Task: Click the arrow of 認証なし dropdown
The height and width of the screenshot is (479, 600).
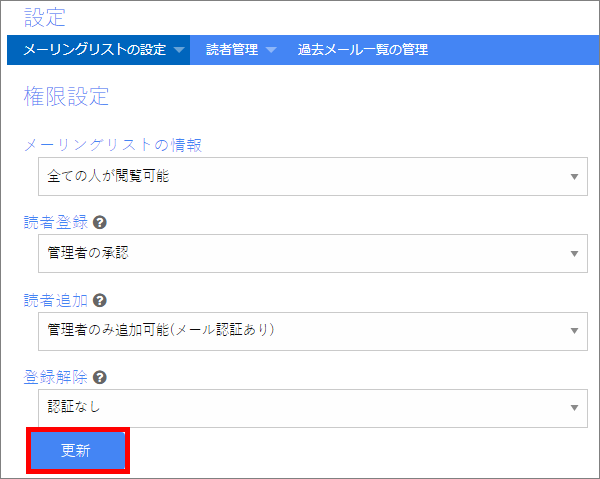Action: coord(574,408)
